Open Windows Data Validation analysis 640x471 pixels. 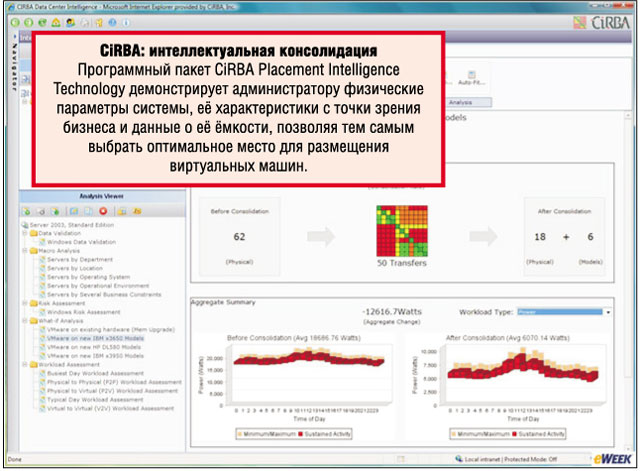[x=81, y=242]
